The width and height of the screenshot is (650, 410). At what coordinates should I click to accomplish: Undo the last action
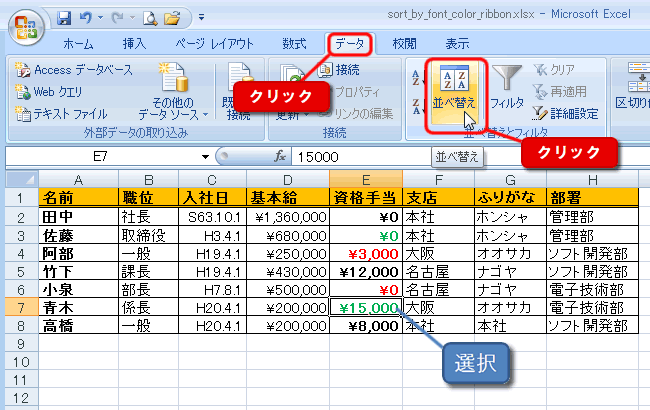[x=86, y=18]
